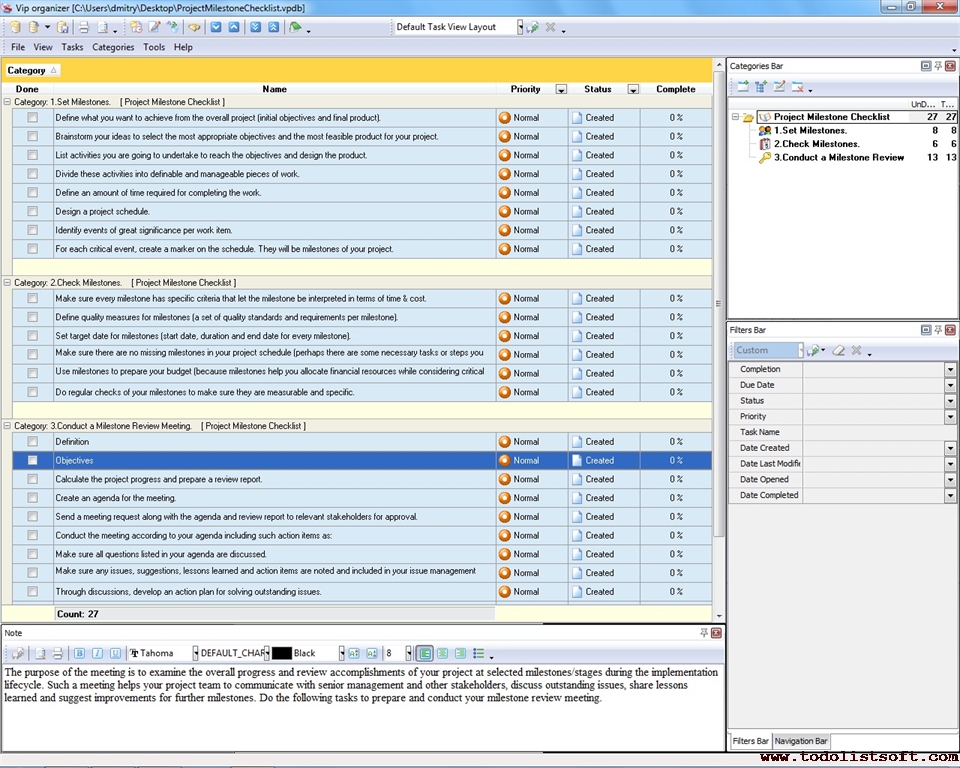The width and height of the screenshot is (960, 768).
Task: Click the bullet list icon in Note toolbar
Action: point(478,653)
